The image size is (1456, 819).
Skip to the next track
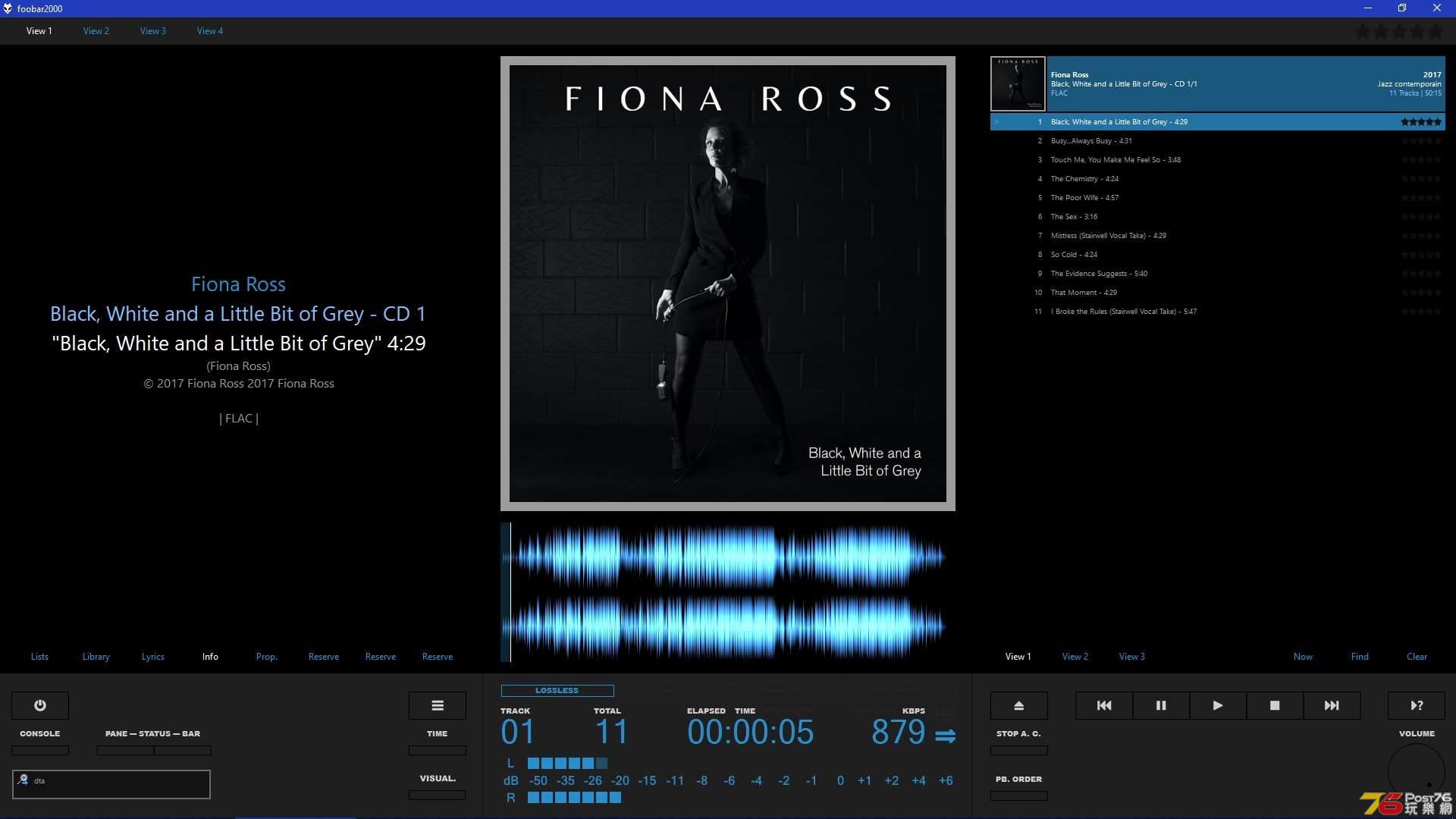coord(1332,705)
